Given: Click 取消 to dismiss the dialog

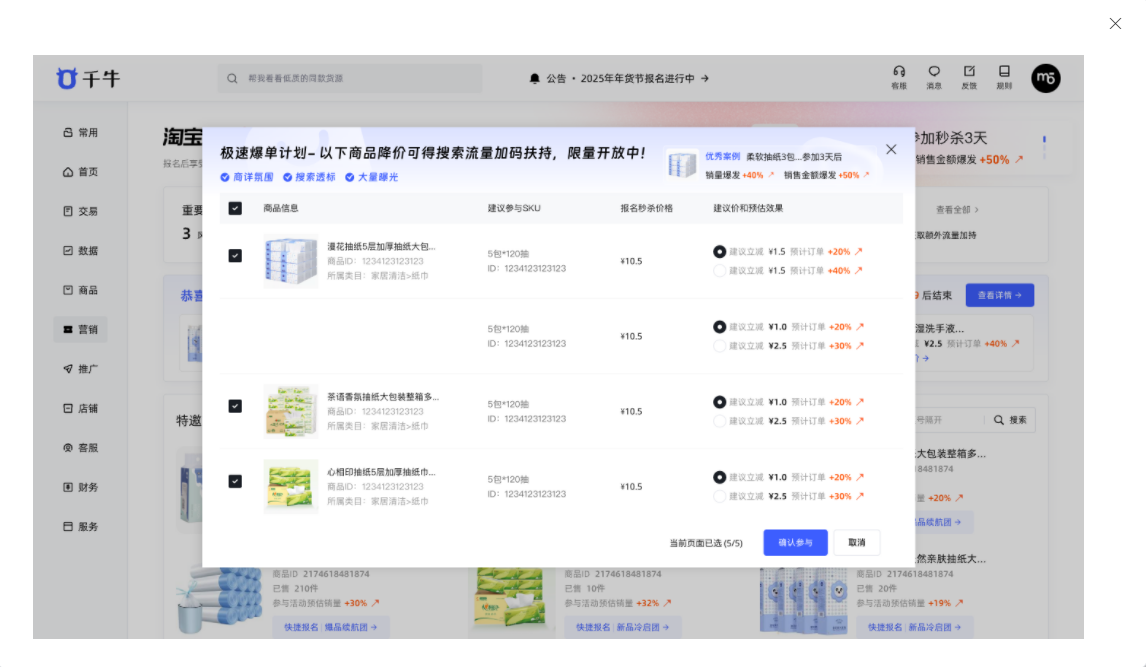Looking at the screenshot, I should pos(857,543).
